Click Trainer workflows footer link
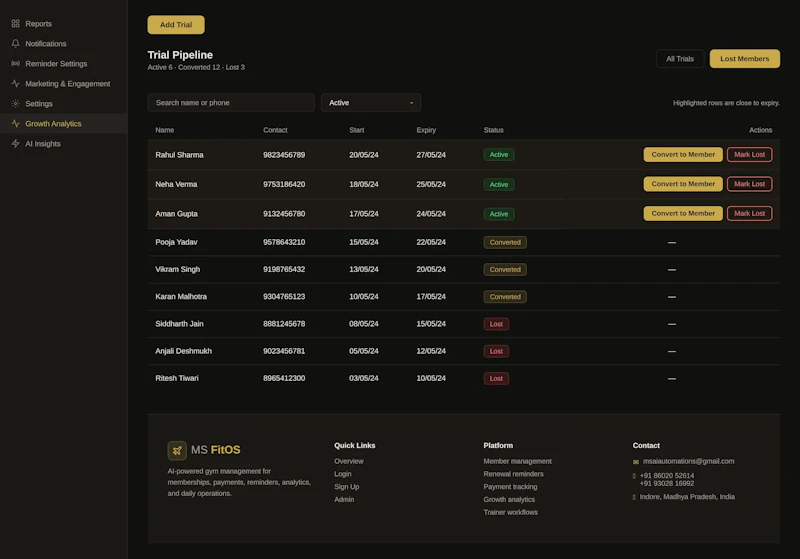The height and width of the screenshot is (559, 800). [510, 512]
